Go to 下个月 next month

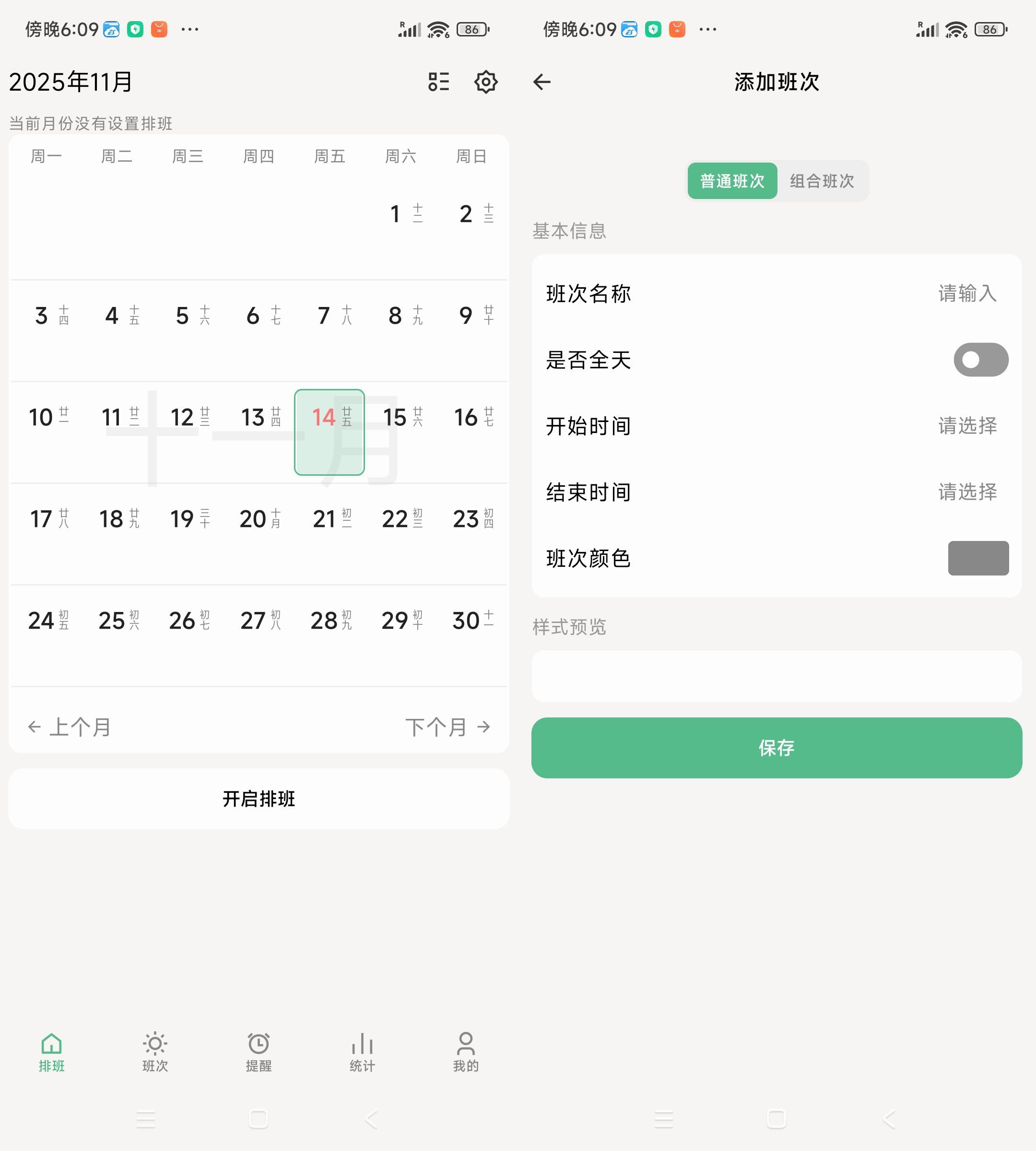[450, 727]
